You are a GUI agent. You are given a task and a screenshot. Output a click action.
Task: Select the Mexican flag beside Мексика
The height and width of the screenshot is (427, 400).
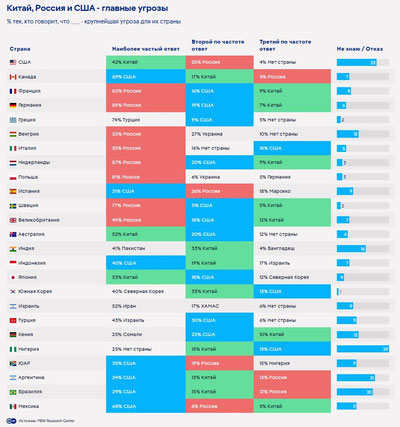tap(13, 406)
